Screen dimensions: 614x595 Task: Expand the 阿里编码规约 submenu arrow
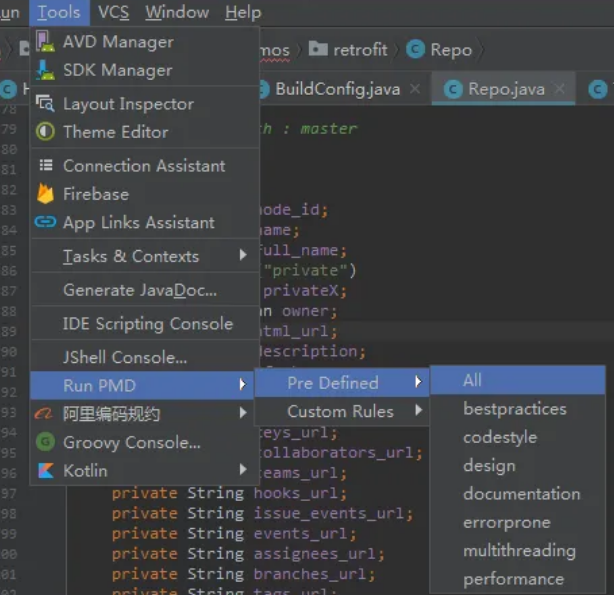click(243, 412)
